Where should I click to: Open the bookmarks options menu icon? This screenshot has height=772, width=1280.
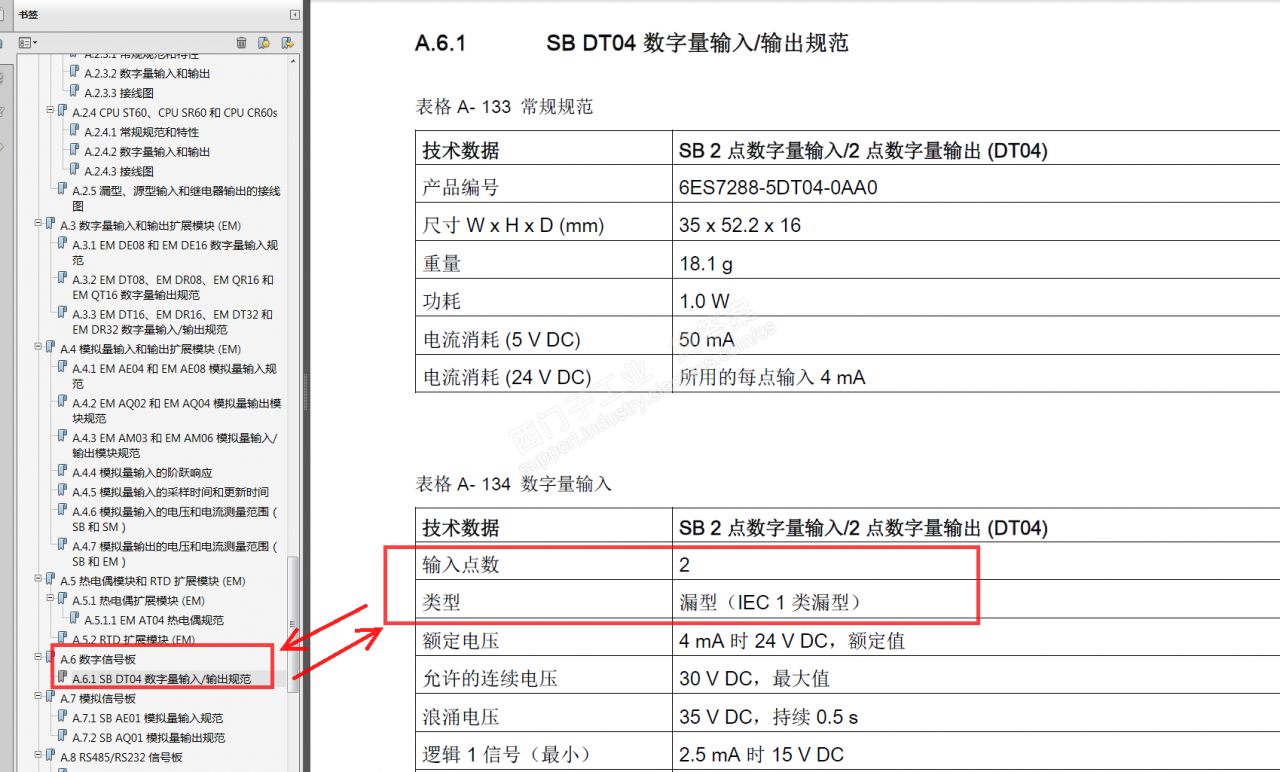coord(28,42)
